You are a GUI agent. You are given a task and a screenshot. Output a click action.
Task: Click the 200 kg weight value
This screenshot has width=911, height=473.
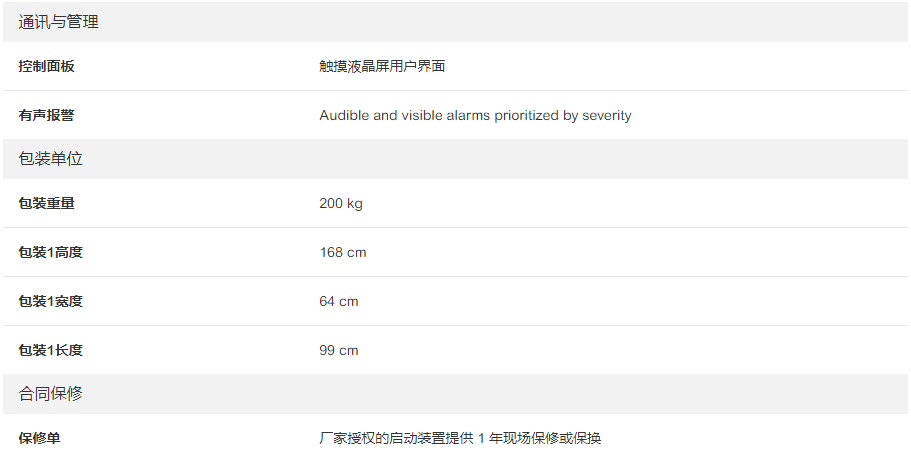[x=341, y=204]
